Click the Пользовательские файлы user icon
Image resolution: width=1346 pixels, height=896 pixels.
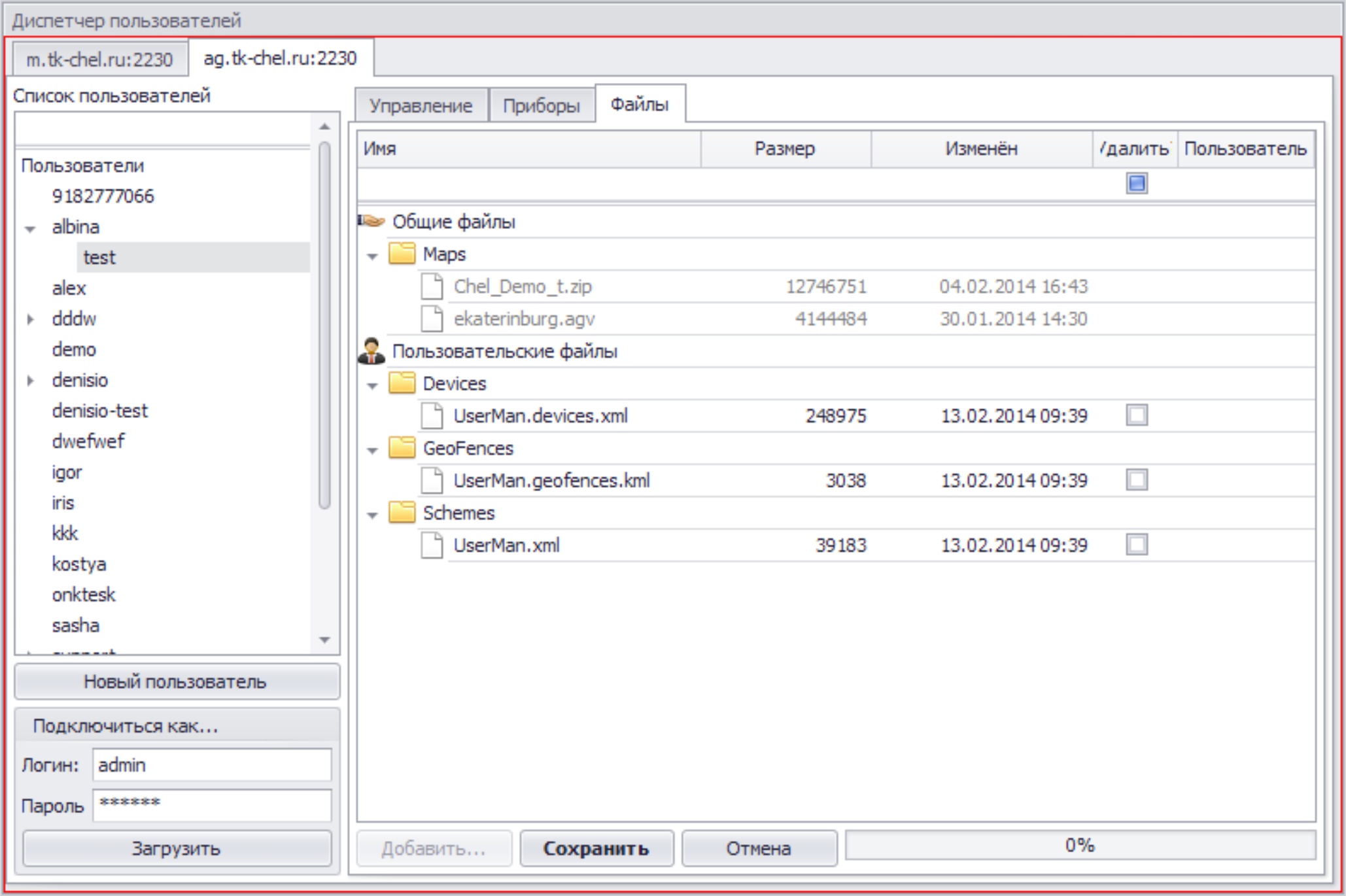pos(371,351)
